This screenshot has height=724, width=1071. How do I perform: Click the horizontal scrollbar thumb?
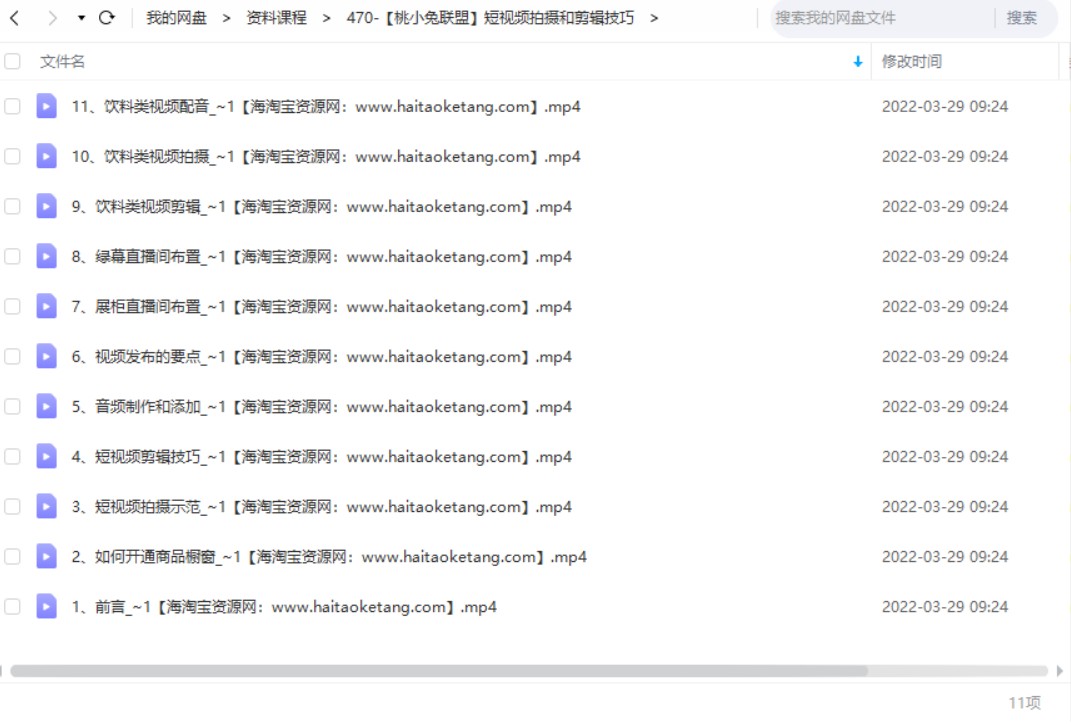click(x=439, y=671)
